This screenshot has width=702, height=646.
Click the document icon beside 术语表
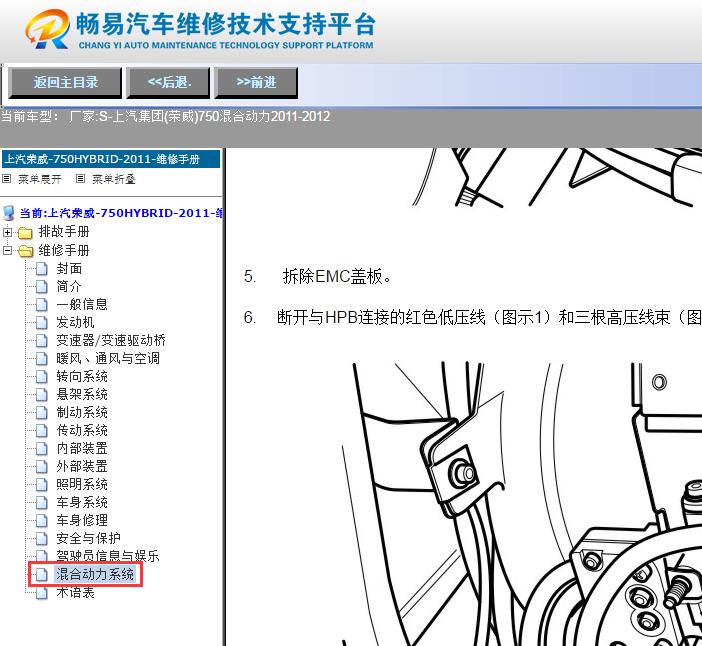(42, 593)
